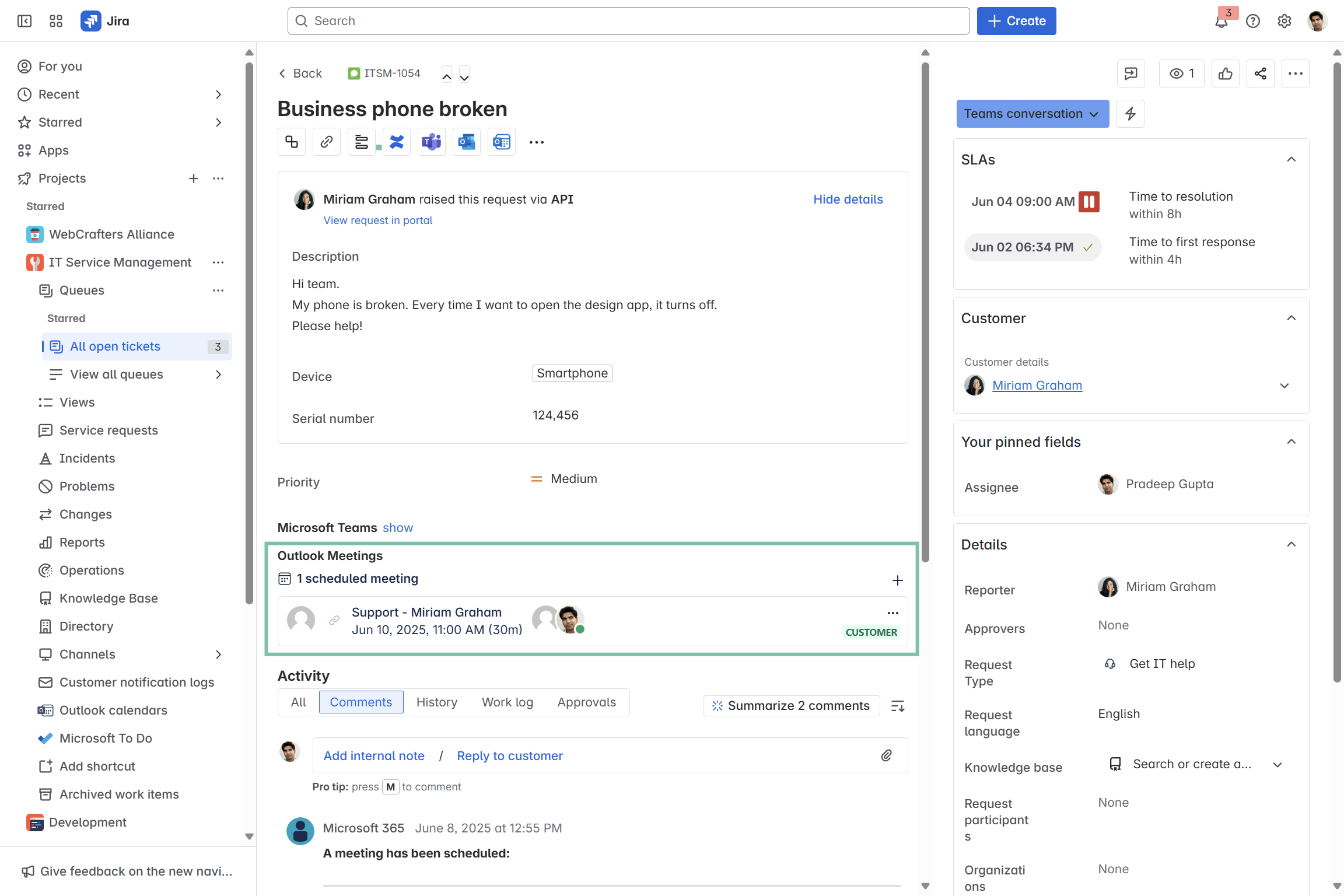Click the Search input field
Image resolution: width=1344 pixels, height=896 pixels.
click(x=628, y=21)
